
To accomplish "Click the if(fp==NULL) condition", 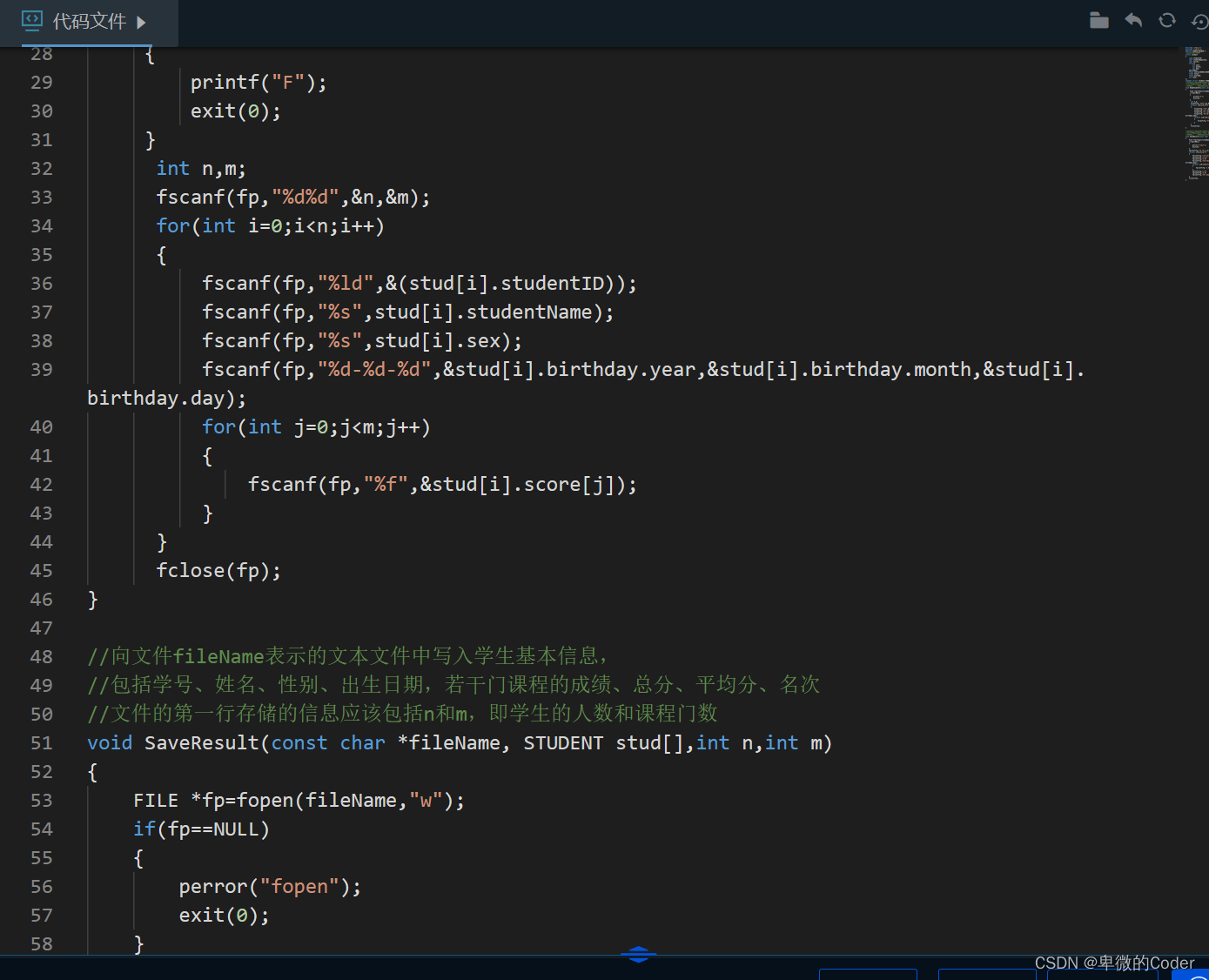I will (x=201, y=829).
